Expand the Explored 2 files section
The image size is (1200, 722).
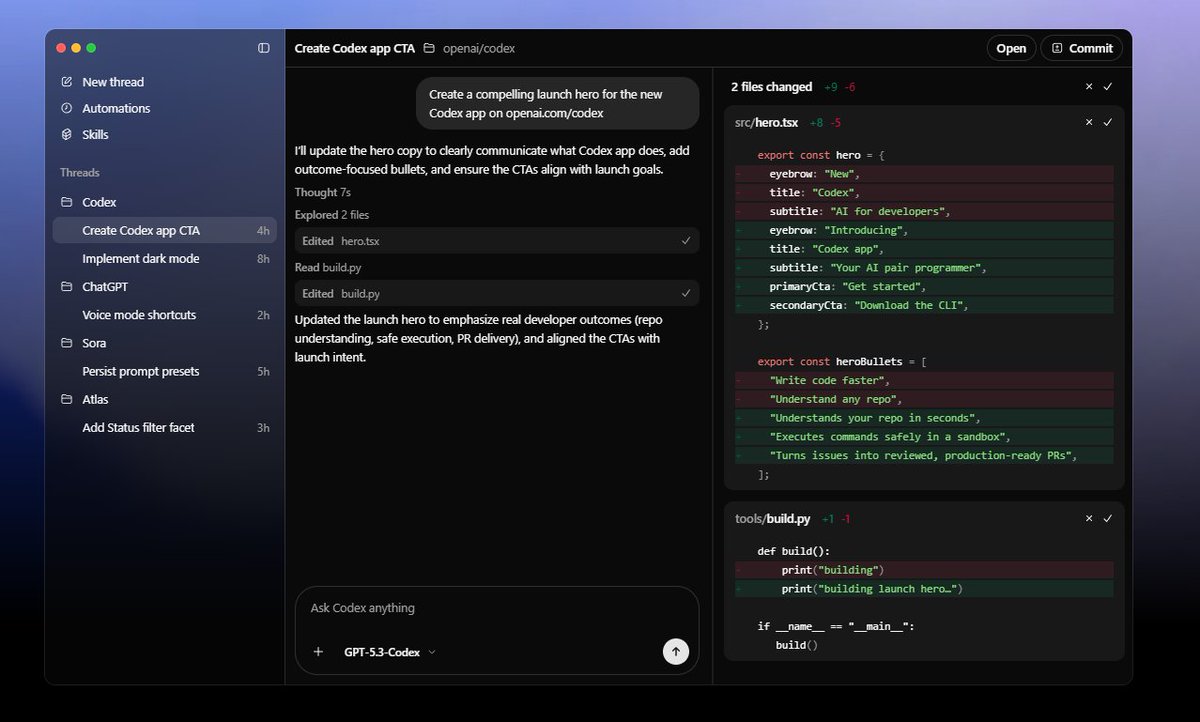[x=331, y=215]
